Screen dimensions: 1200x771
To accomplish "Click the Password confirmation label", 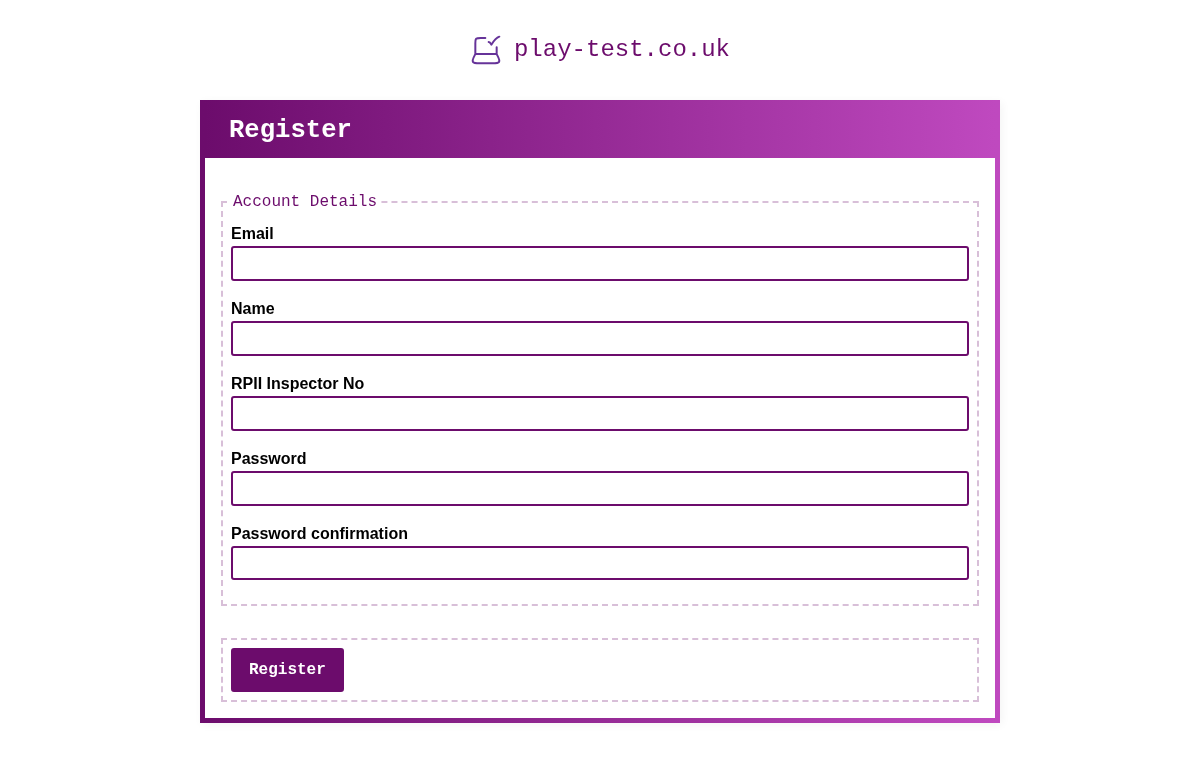I will (319, 533).
